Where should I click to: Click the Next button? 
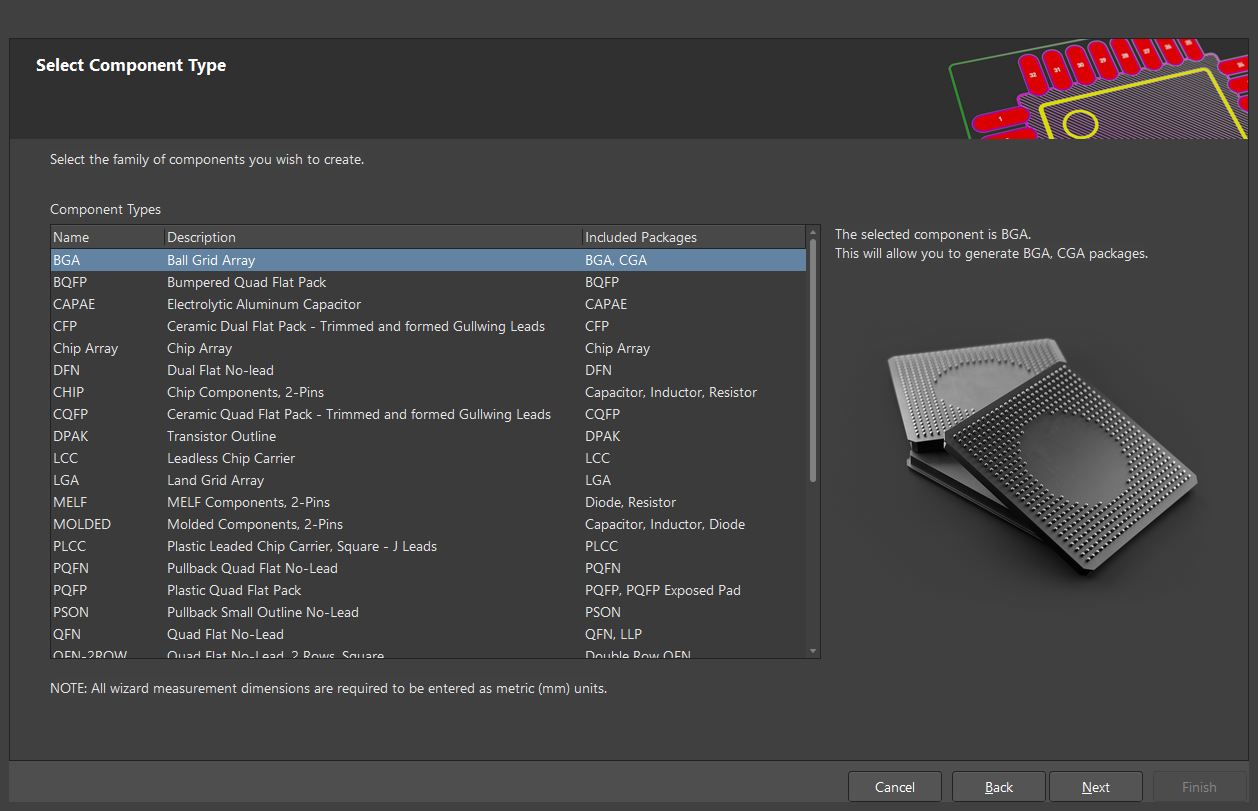(1096, 787)
